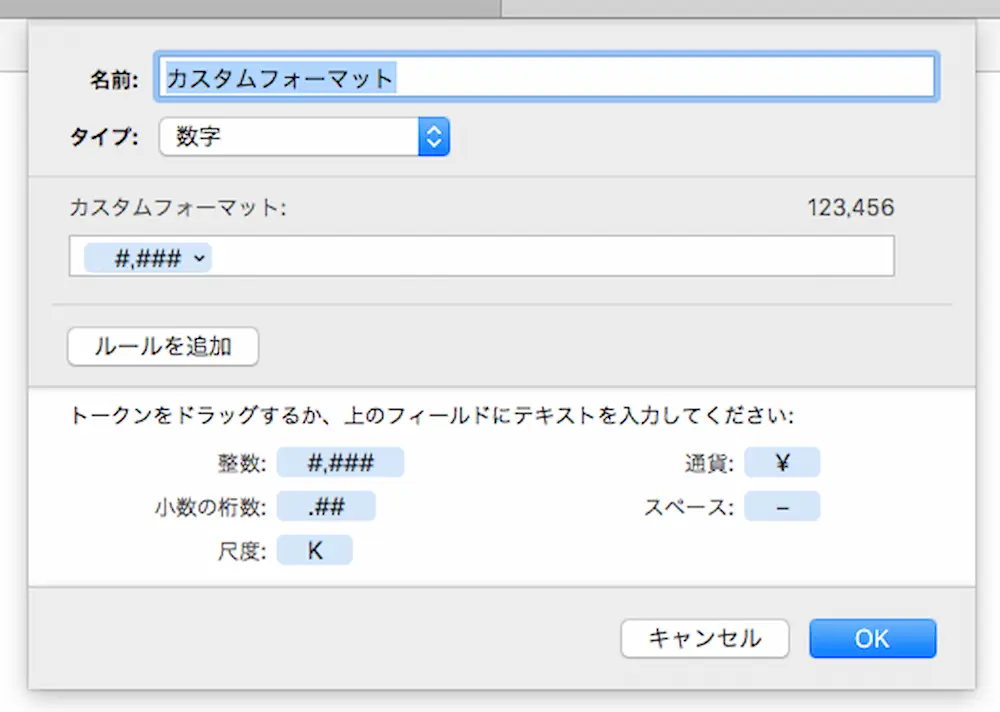
Task: Click the キャンセル button
Action: pyautogui.click(x=705, y=638)
